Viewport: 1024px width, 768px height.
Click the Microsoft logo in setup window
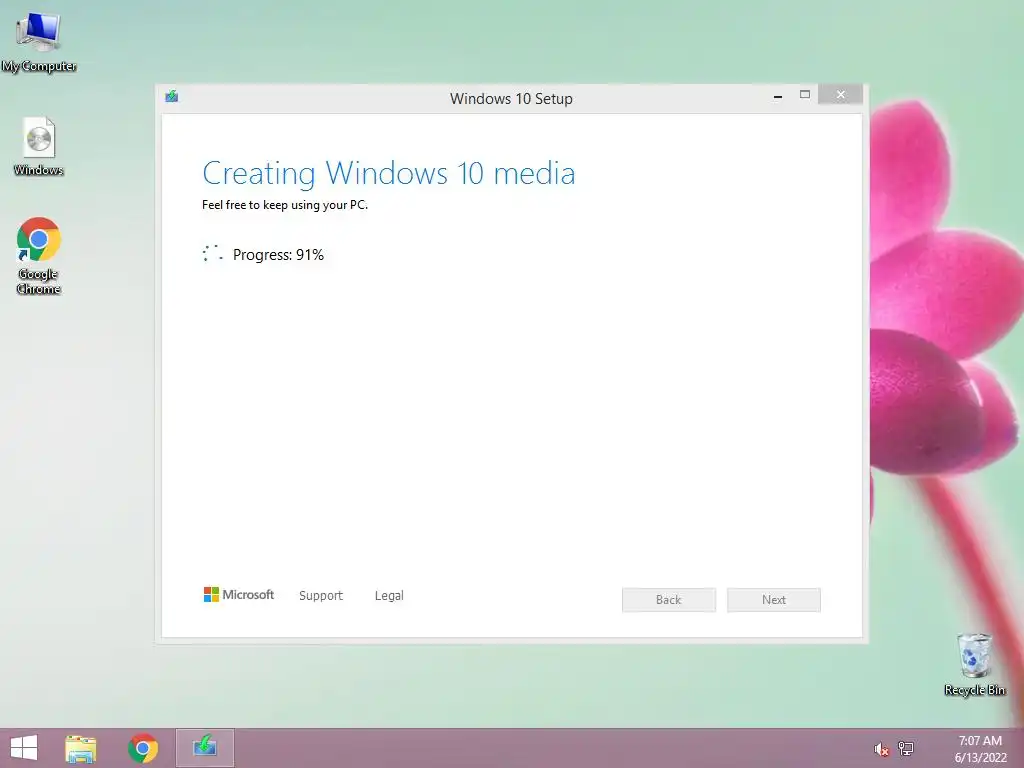coord(239,594)
